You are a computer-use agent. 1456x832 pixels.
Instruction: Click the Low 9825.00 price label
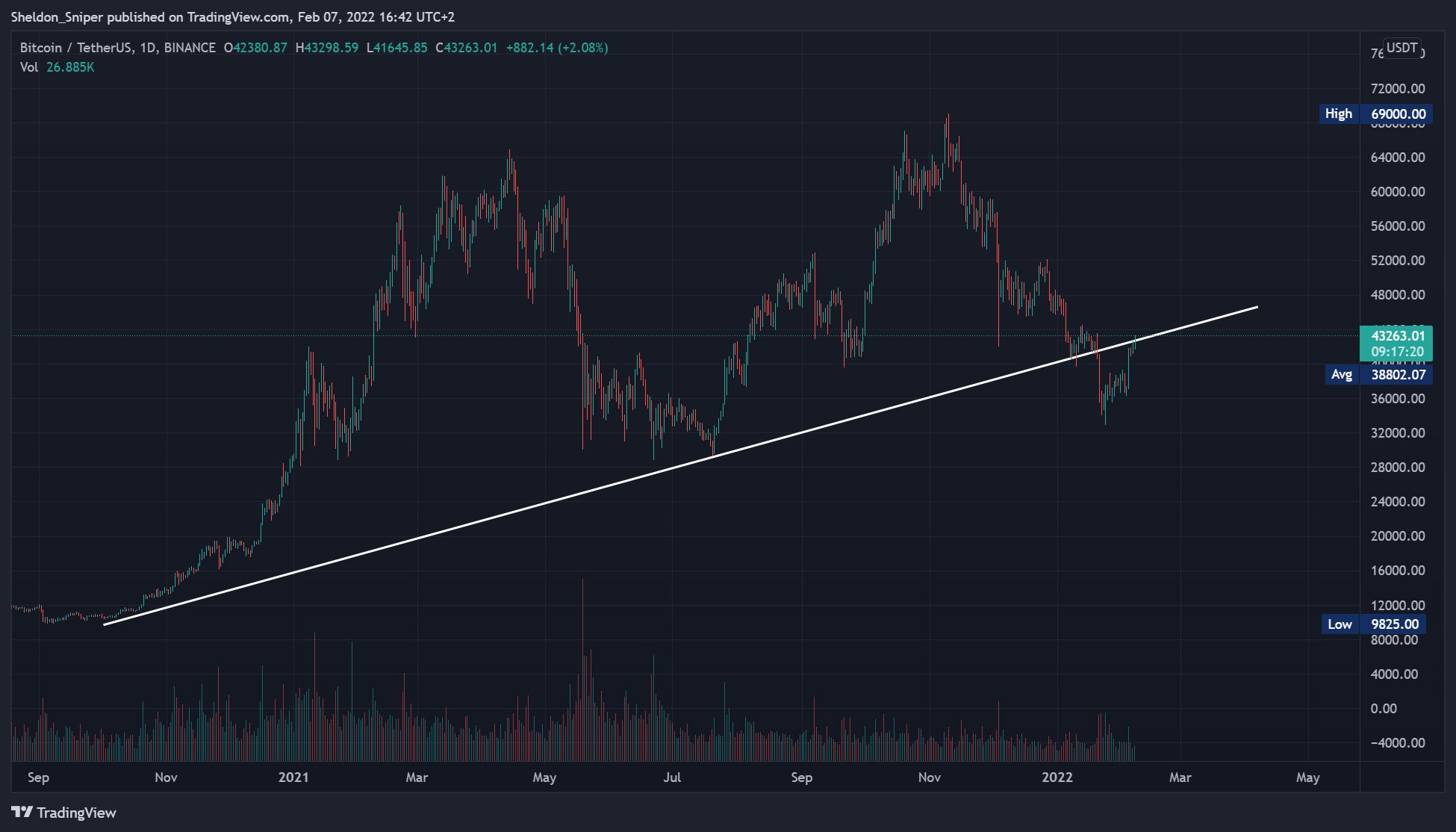tap(1373, 624)
